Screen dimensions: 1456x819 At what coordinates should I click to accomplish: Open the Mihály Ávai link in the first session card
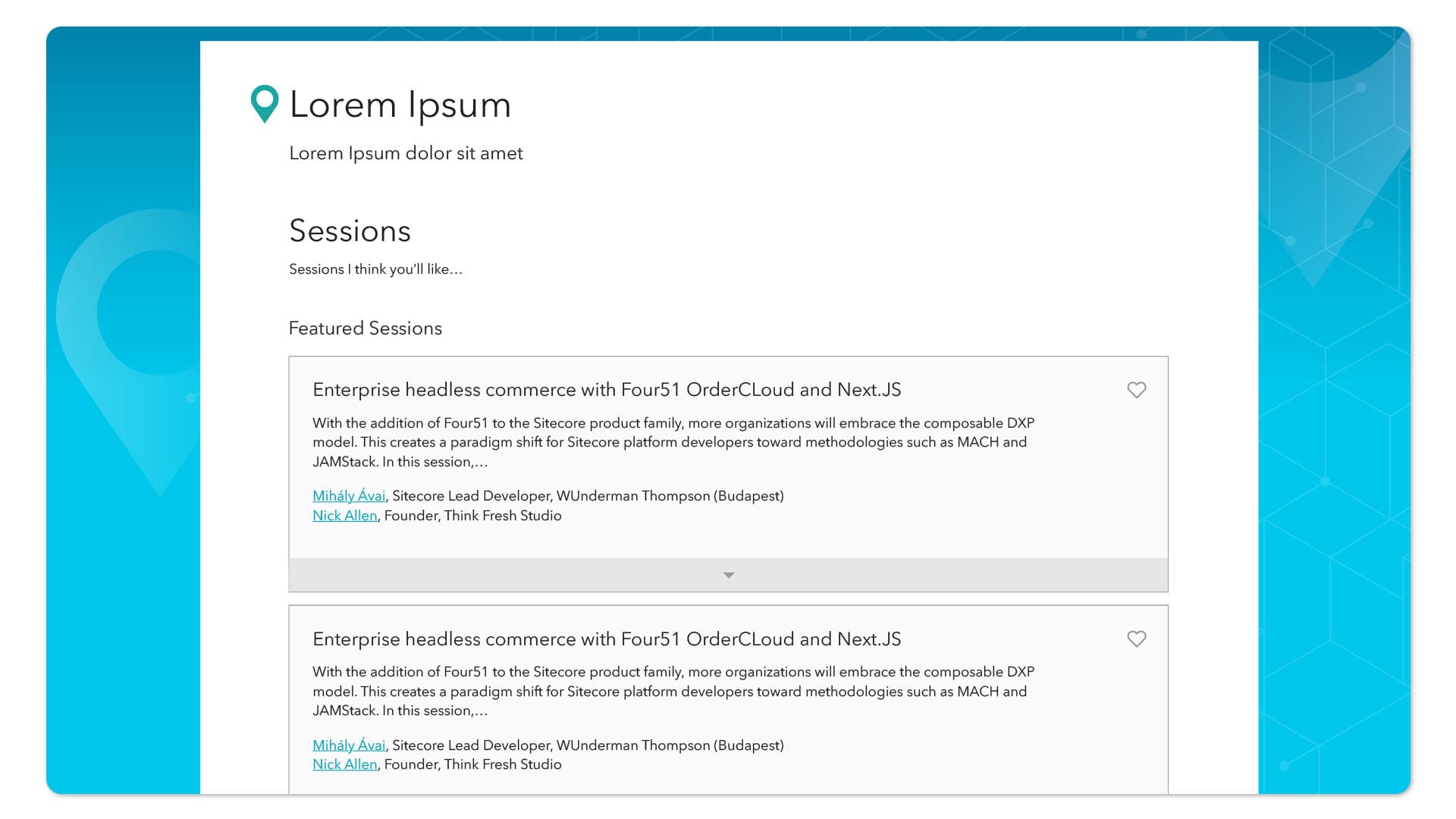tap(349, 496)
